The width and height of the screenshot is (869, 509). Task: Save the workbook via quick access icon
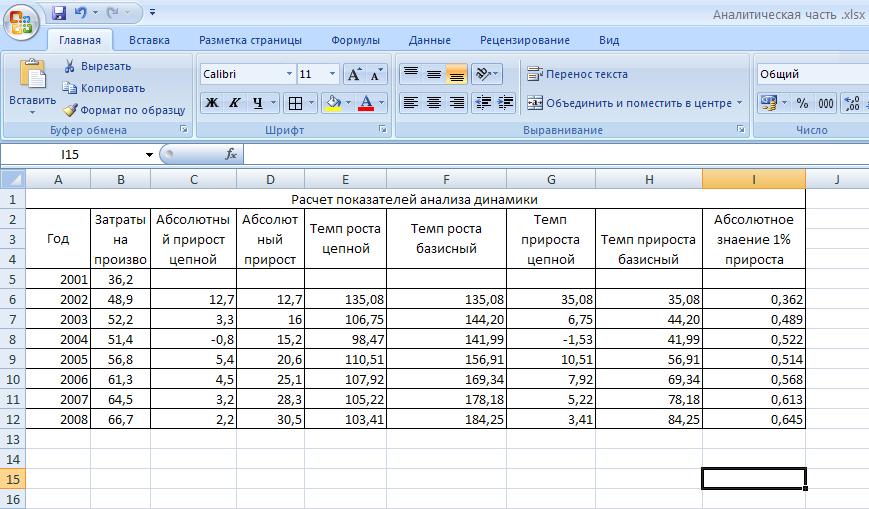pos(59,12)
